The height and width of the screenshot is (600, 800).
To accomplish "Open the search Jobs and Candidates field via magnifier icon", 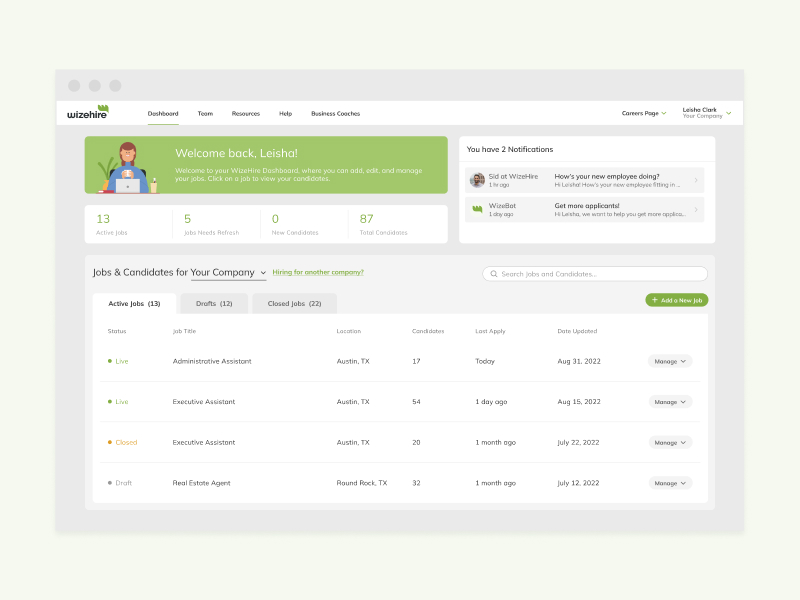I will tap(494, 273).
